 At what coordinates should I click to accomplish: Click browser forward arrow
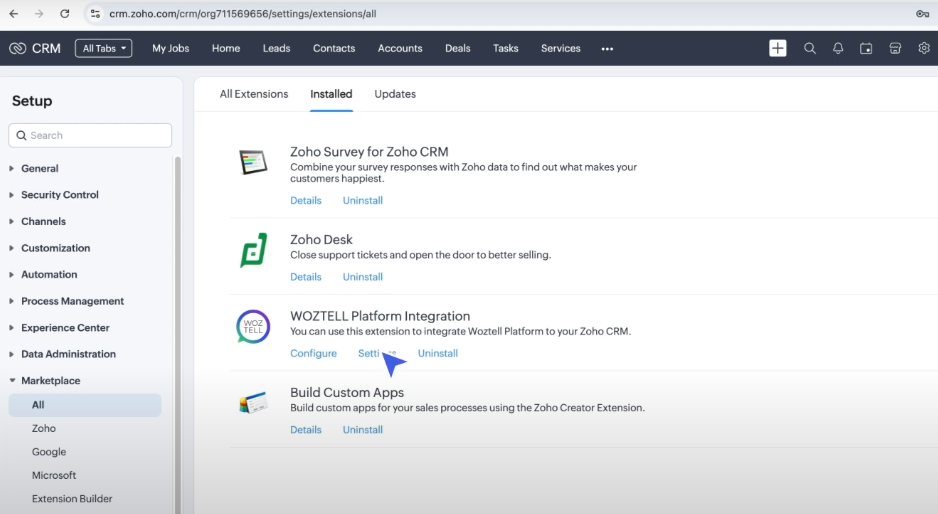[39, 14]
